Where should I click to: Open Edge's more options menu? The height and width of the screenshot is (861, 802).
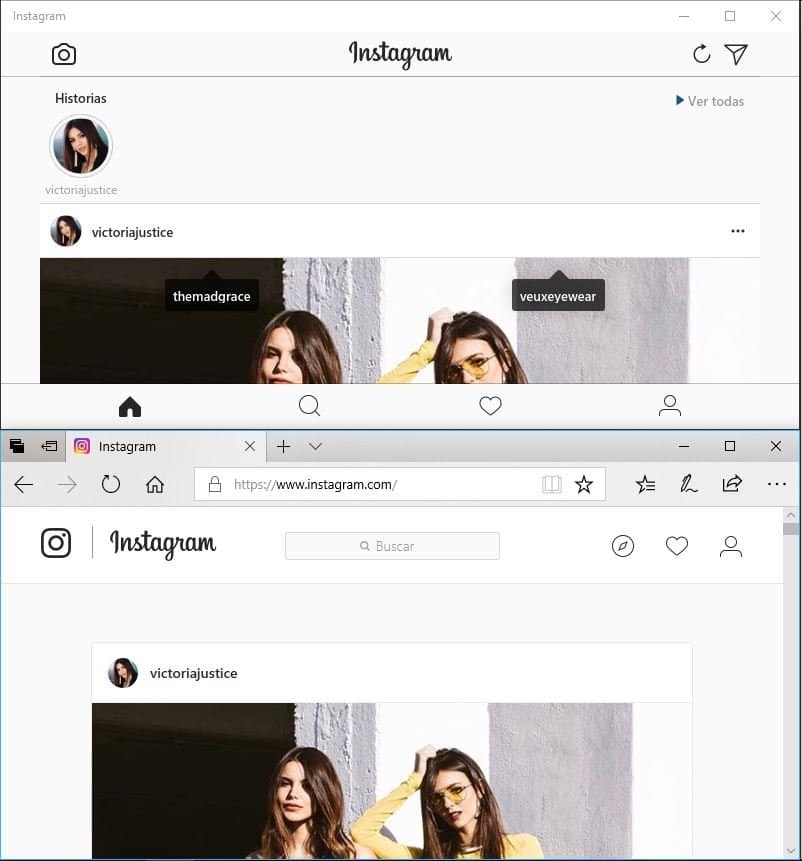click(777, 484)
